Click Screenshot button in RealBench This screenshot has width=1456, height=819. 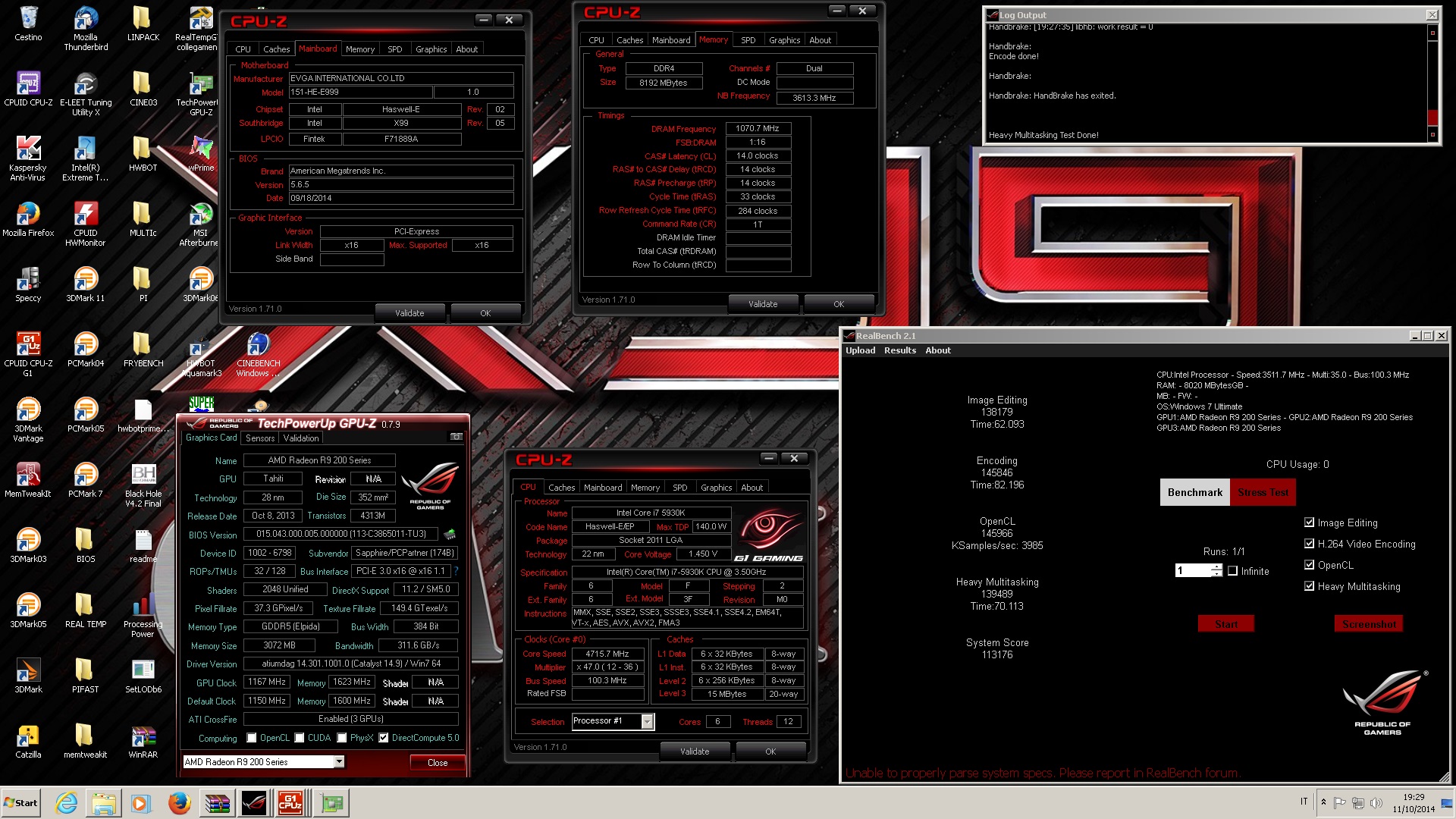click(x=1369, y=624)
